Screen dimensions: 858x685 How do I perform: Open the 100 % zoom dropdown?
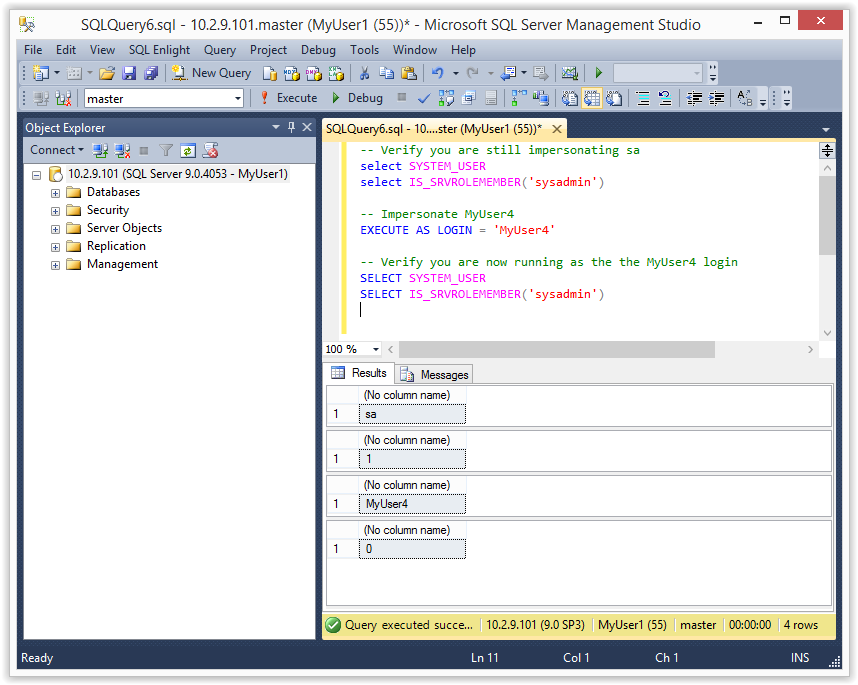tap(376, 349)
